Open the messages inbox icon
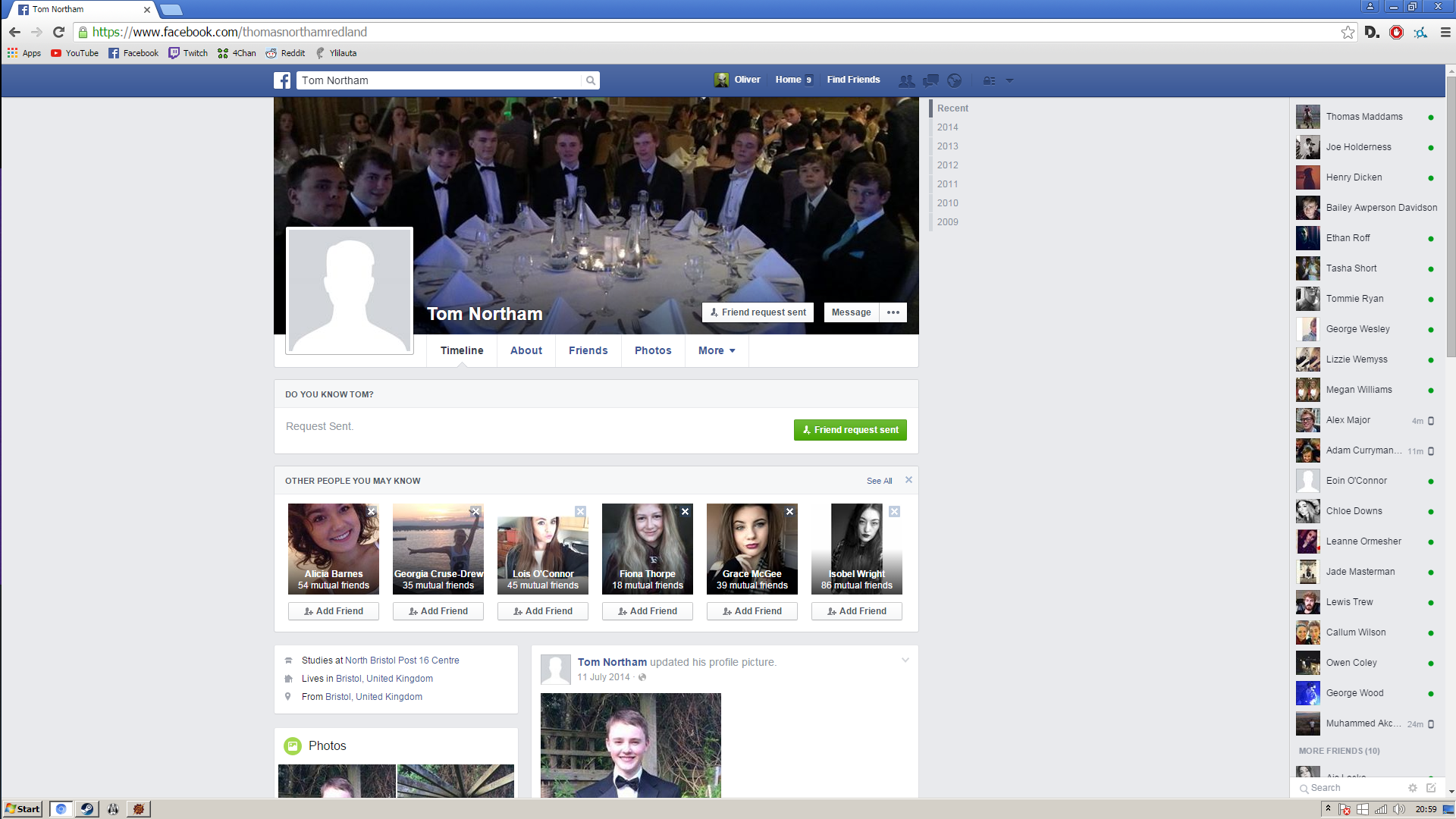 (x=930, y=80)
